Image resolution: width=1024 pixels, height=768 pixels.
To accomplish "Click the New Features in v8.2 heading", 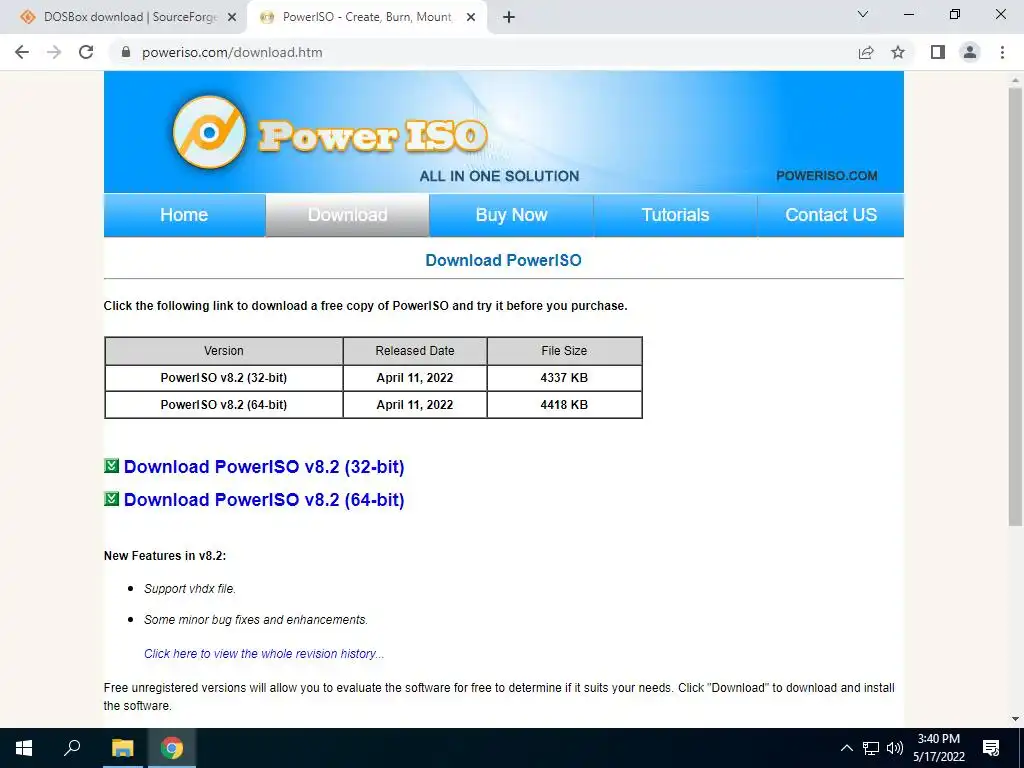I will pos(165,556).
